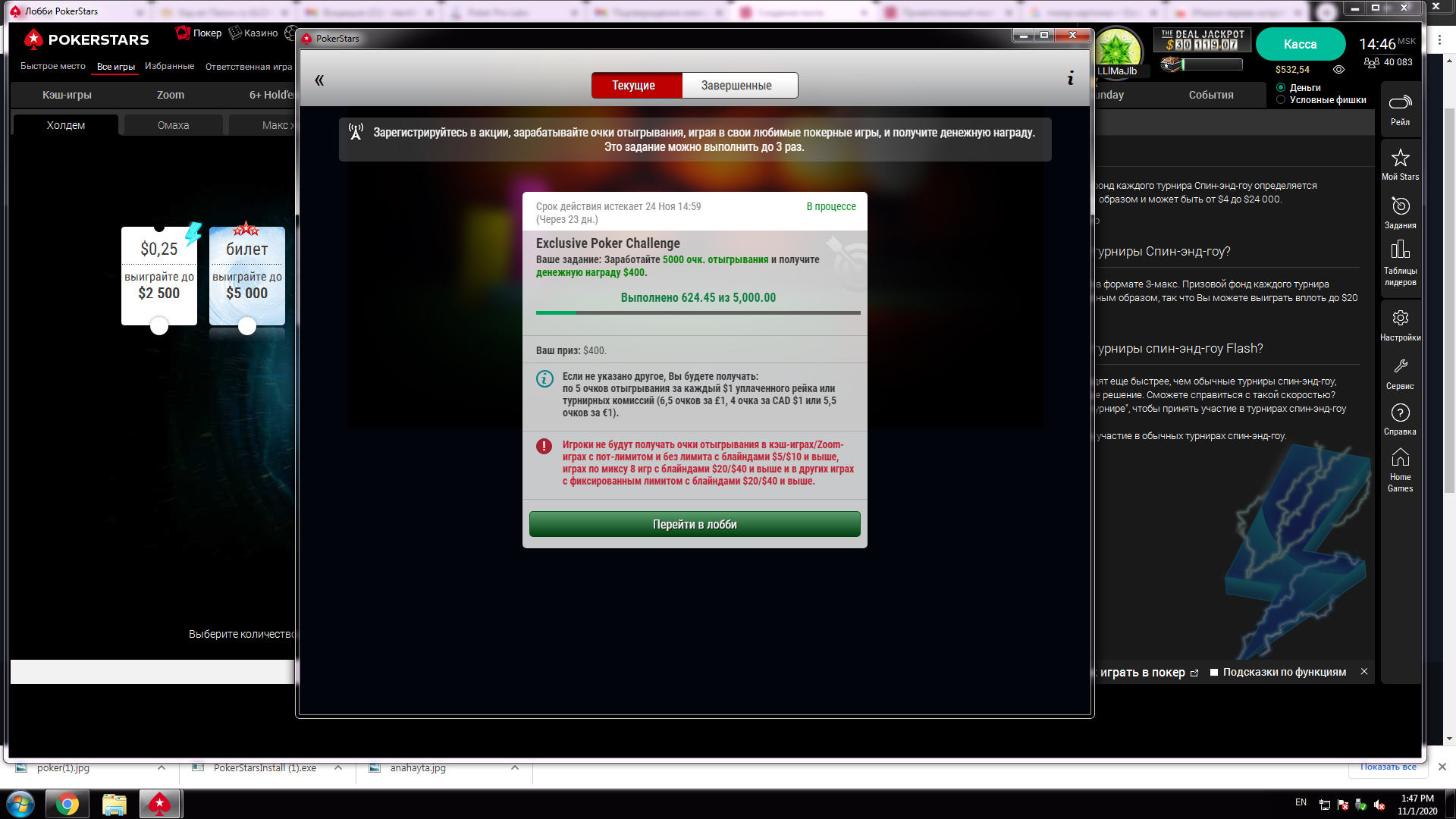Image resolution: width=1456 pixels, height=819 pixels.
Task: Open the Ответственная игра link
Action: [249, 67]
